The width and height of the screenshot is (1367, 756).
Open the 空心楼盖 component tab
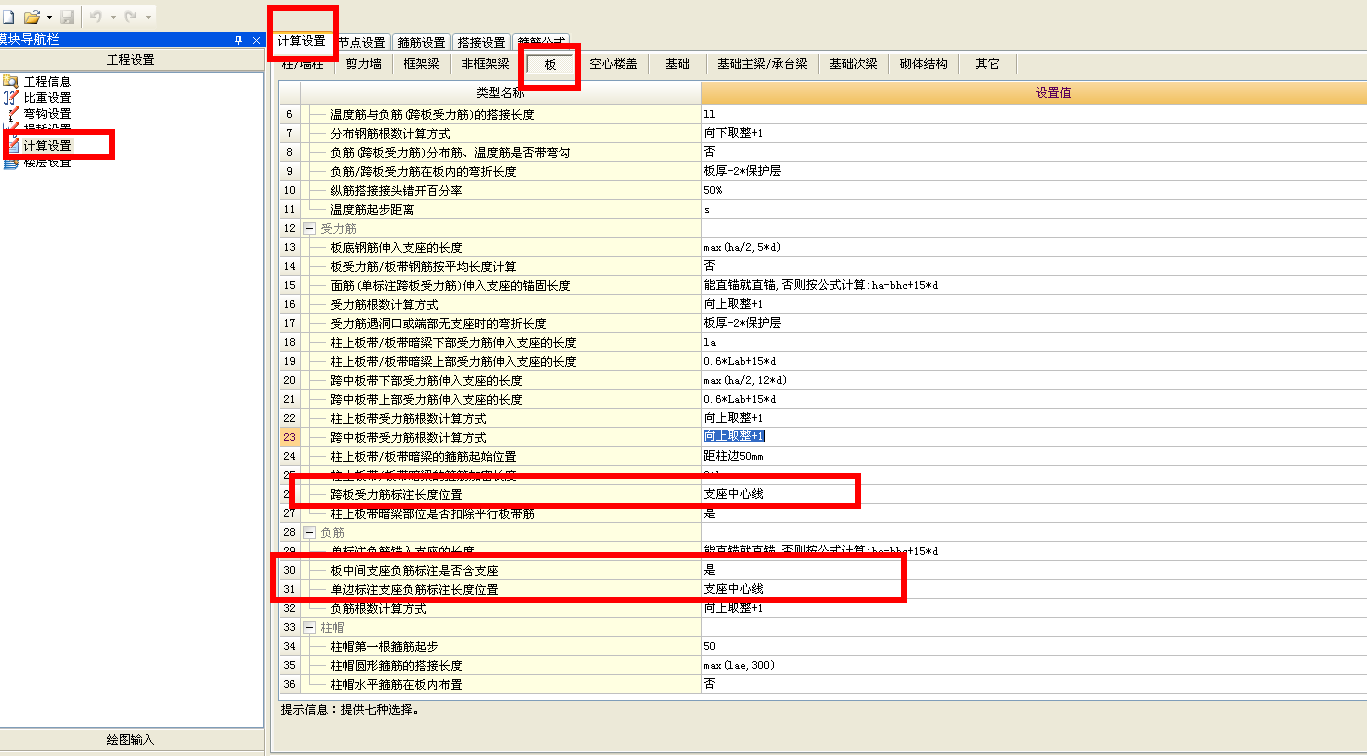[613, 64]
